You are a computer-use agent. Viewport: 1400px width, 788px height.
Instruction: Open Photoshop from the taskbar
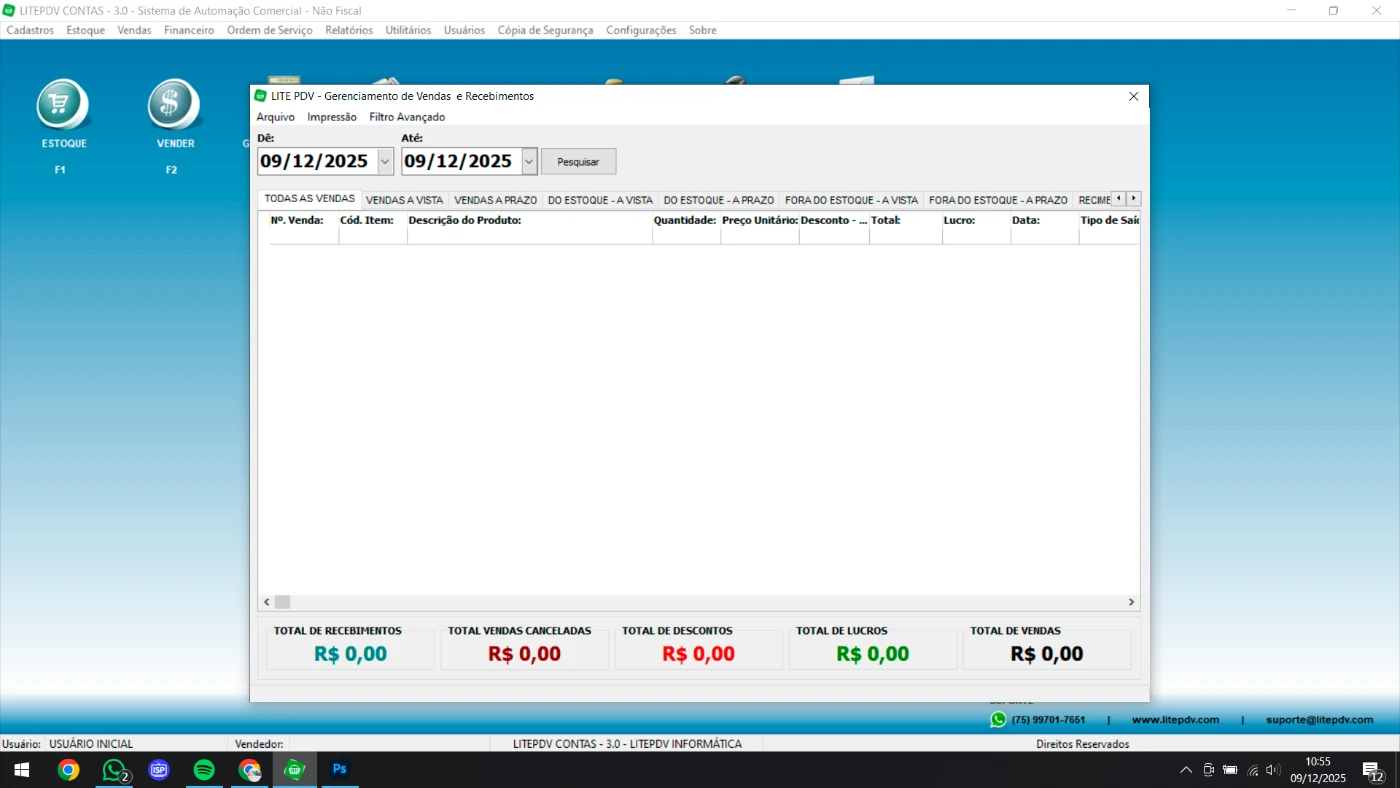[340, 770]
